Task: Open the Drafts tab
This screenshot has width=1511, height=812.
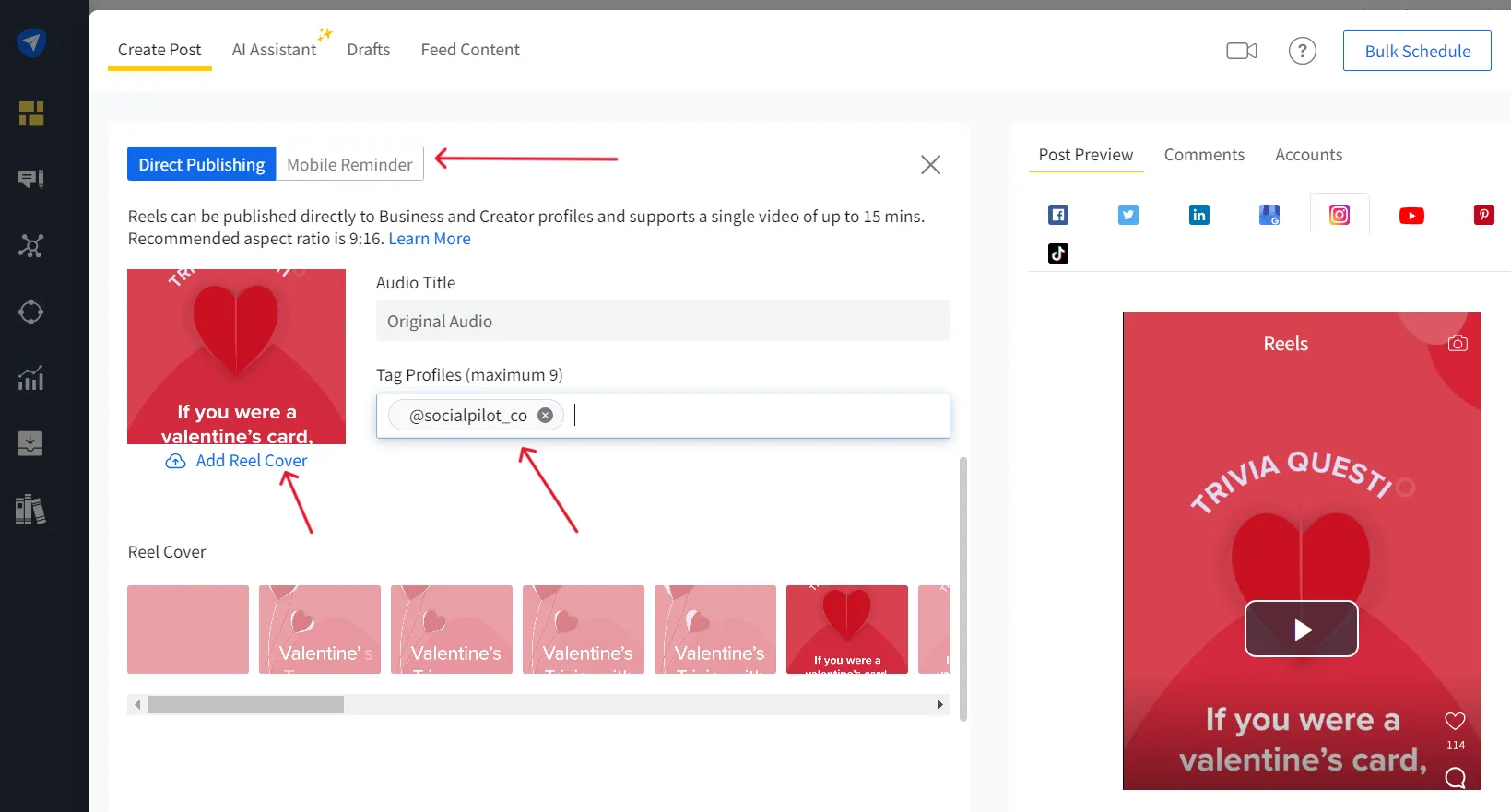Action: 369,50
